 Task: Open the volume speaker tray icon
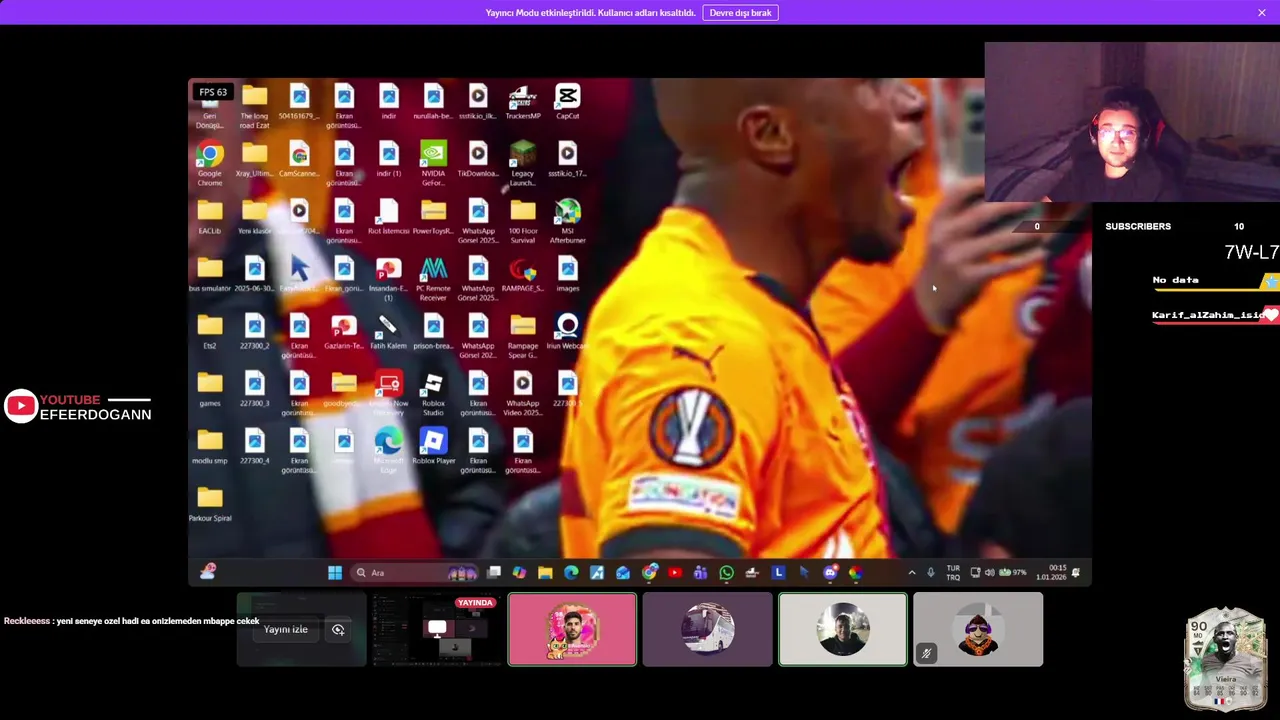(x=989, y=572)
